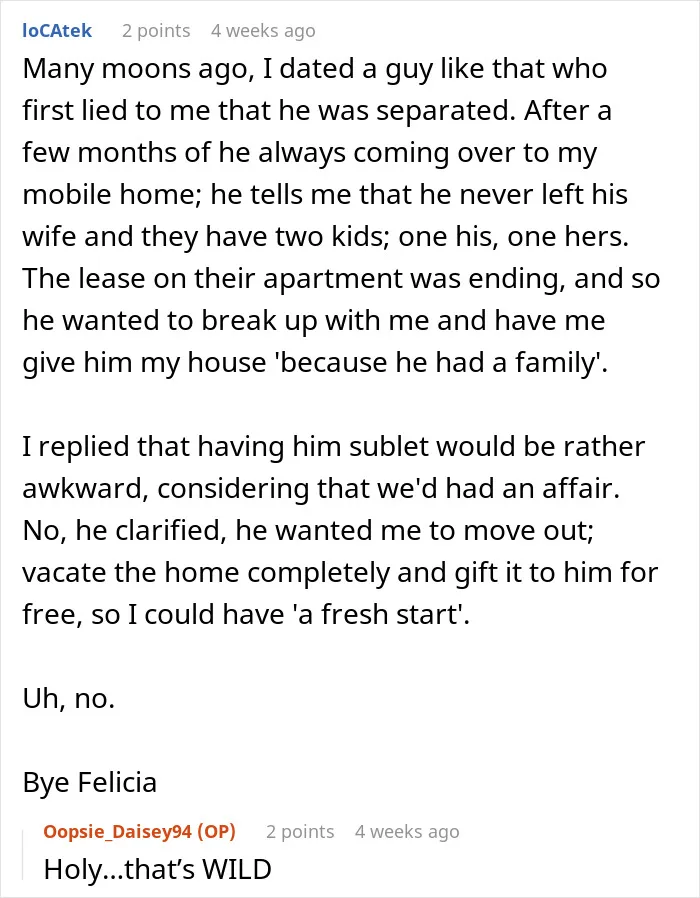
Task: Open the 4 weeks ago timestamp on loCAtek's comment
Action: point(263,30)
